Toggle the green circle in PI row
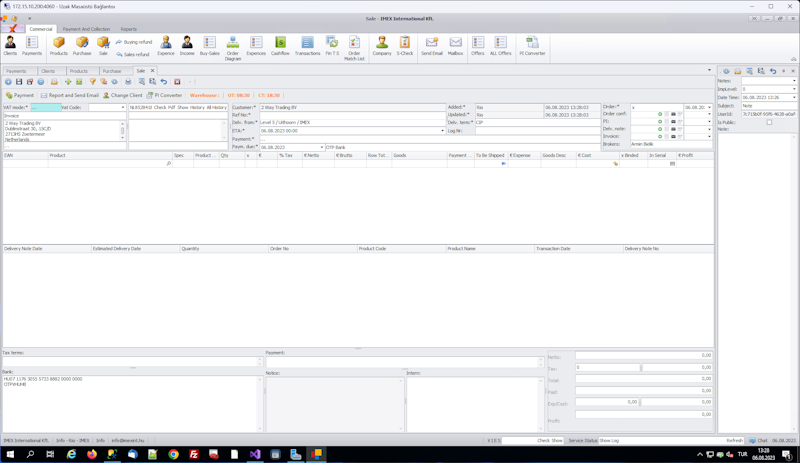 click(x=660, y=121)
